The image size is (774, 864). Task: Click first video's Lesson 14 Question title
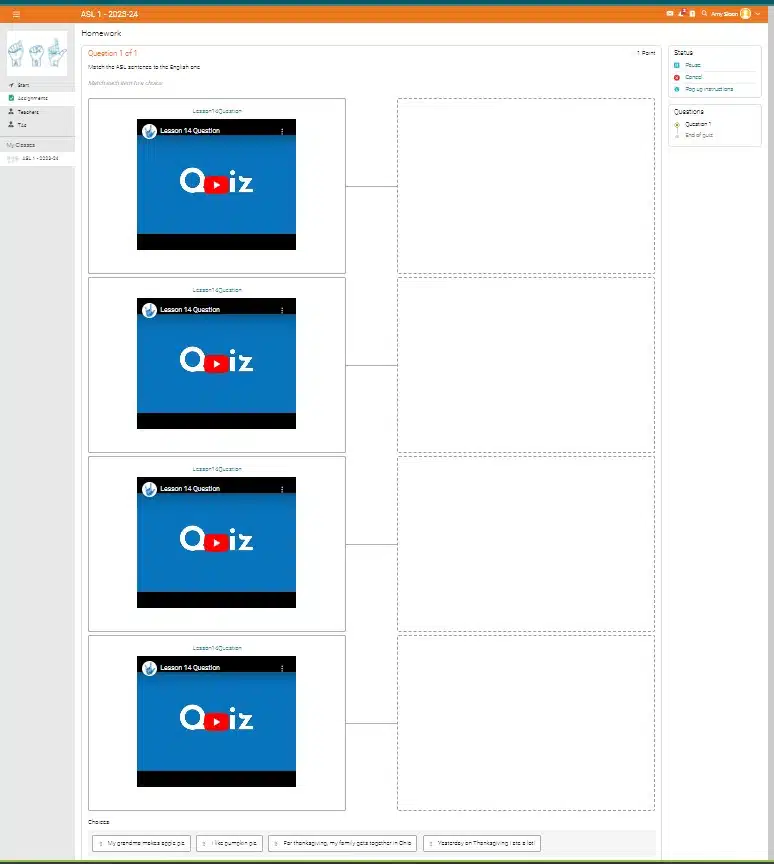(x=190, y=131)
